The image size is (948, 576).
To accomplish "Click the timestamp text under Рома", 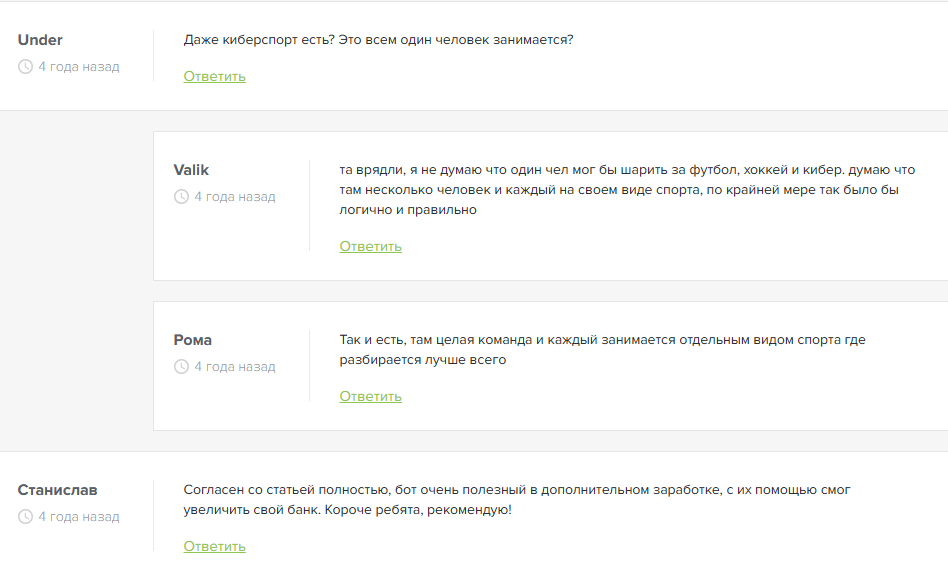I will pos(235,367).
